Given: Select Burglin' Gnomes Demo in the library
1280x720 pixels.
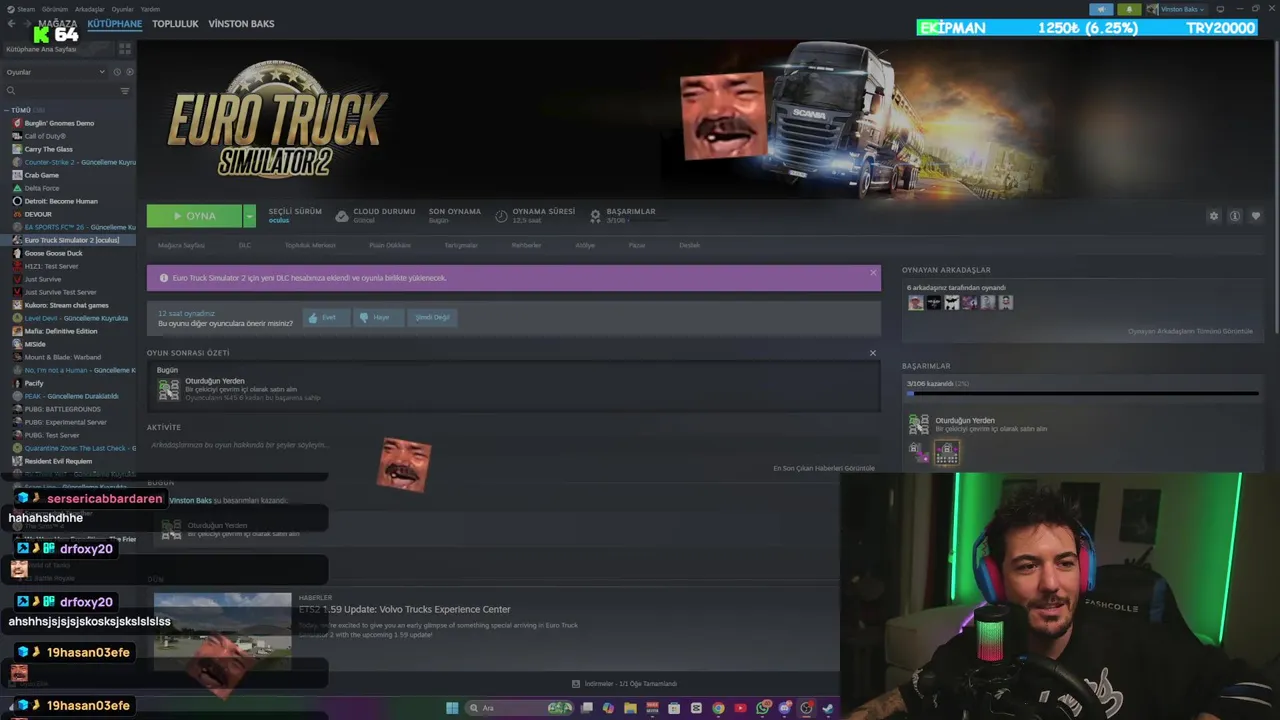Looking at the screenshot, I should pyautogui.click(x=59, y=123).
